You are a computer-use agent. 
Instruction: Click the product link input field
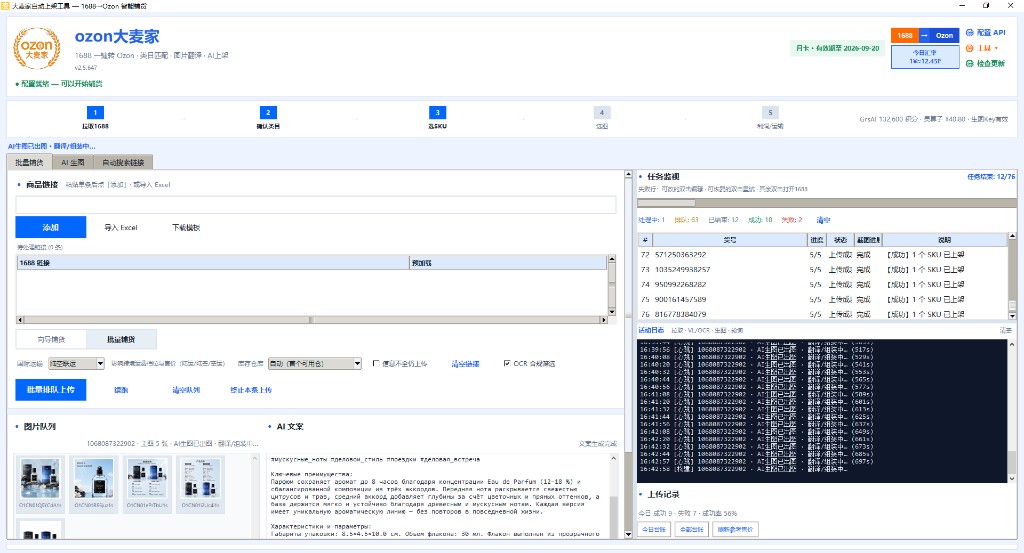coord(316,205)
